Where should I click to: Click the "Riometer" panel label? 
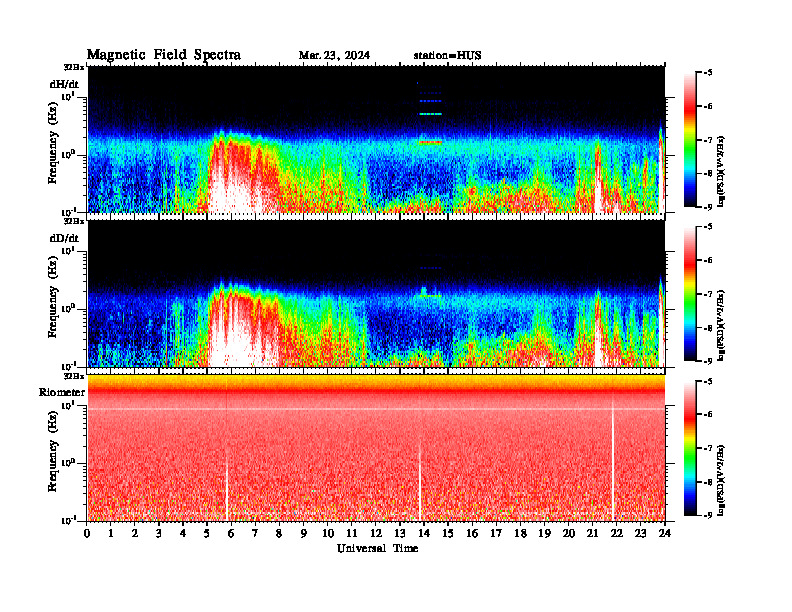click(x=62, y=392)
